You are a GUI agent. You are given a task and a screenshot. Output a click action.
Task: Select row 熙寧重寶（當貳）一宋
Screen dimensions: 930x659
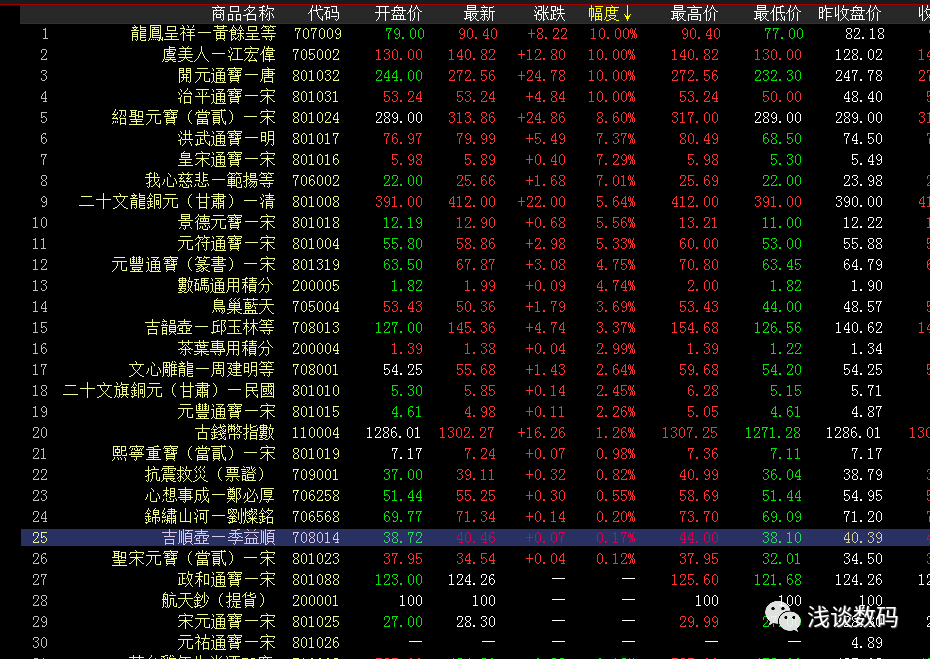pyautogui.click(x=474, y=454)
